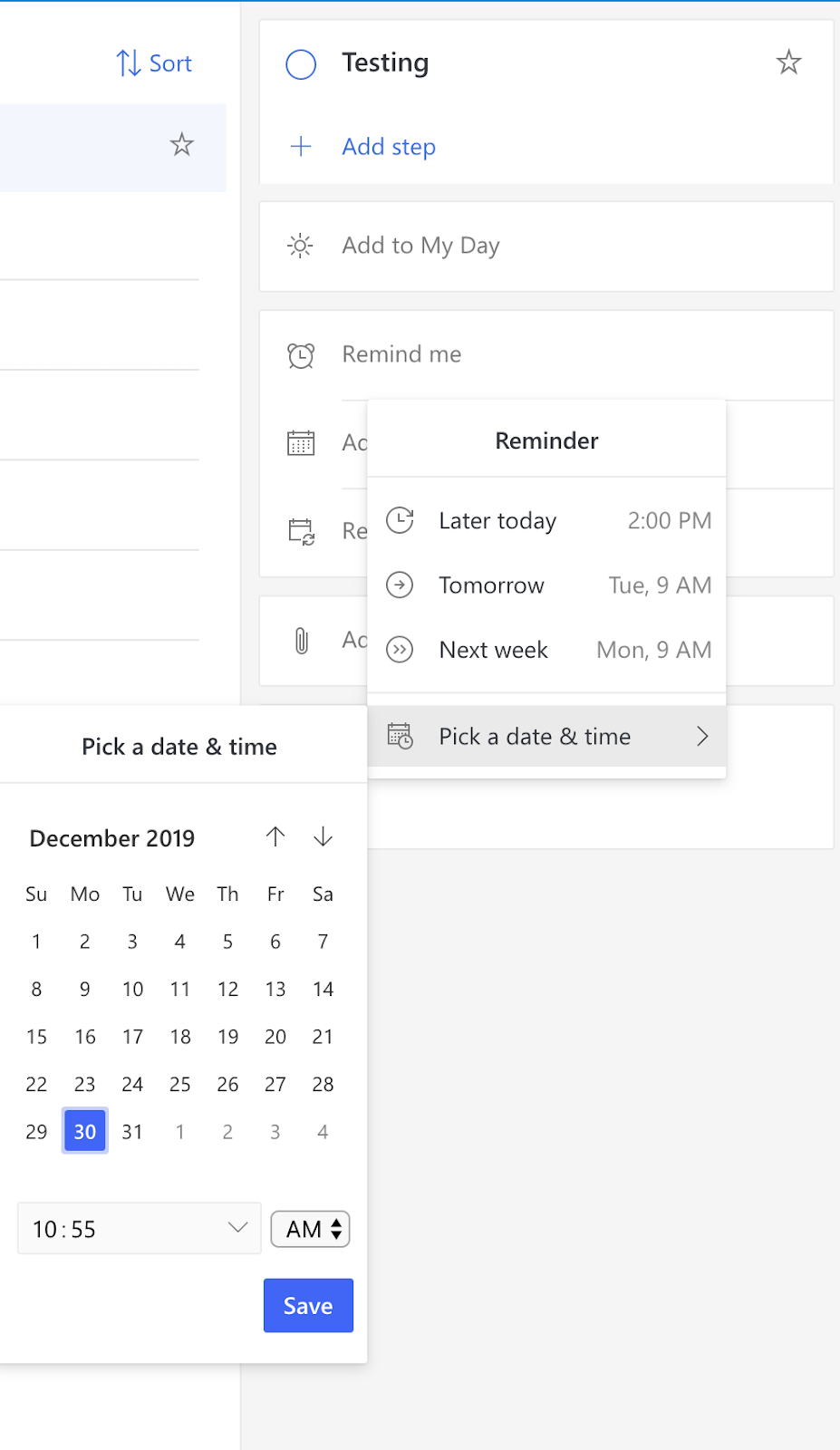Select greyed January 4 in calendar

click(x=323, y=1132)
